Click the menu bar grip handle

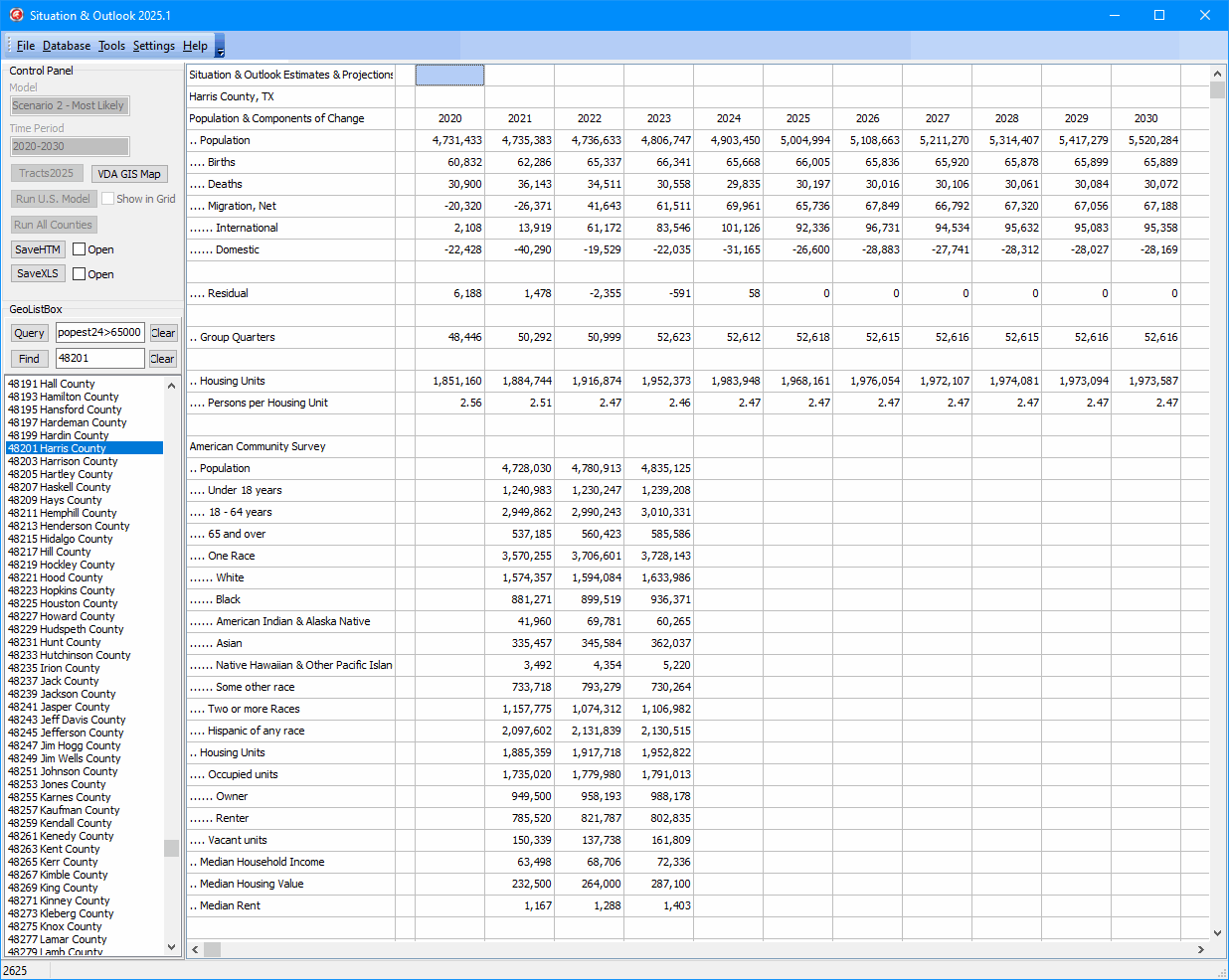(x=9, y=46)
